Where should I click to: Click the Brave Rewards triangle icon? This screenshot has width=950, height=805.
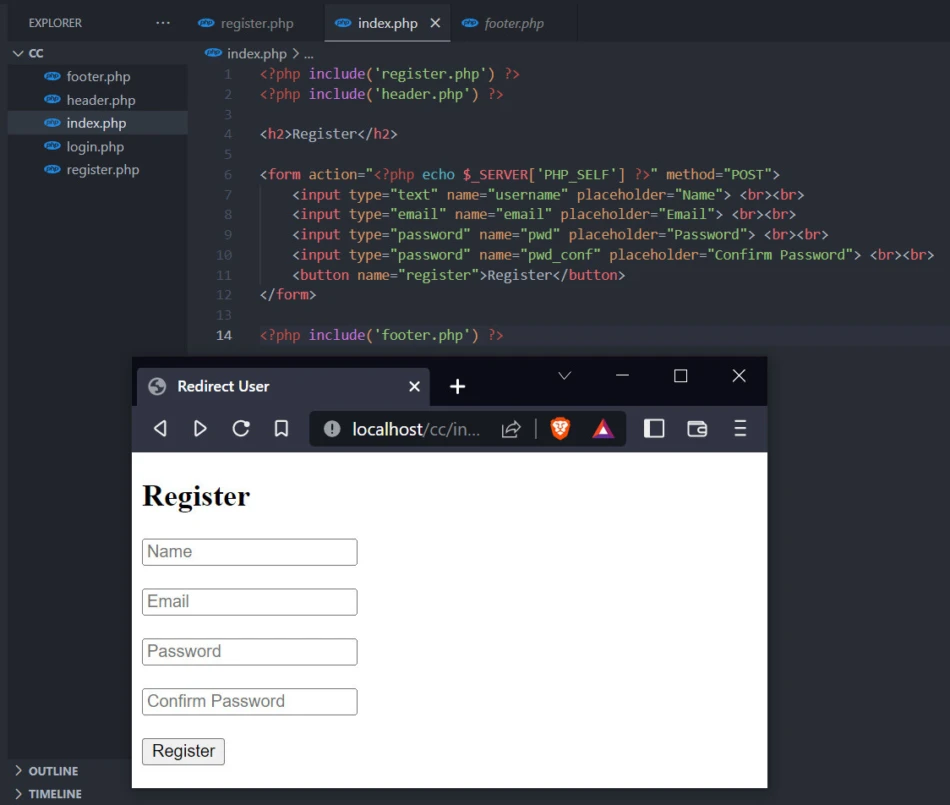[603, 429]
